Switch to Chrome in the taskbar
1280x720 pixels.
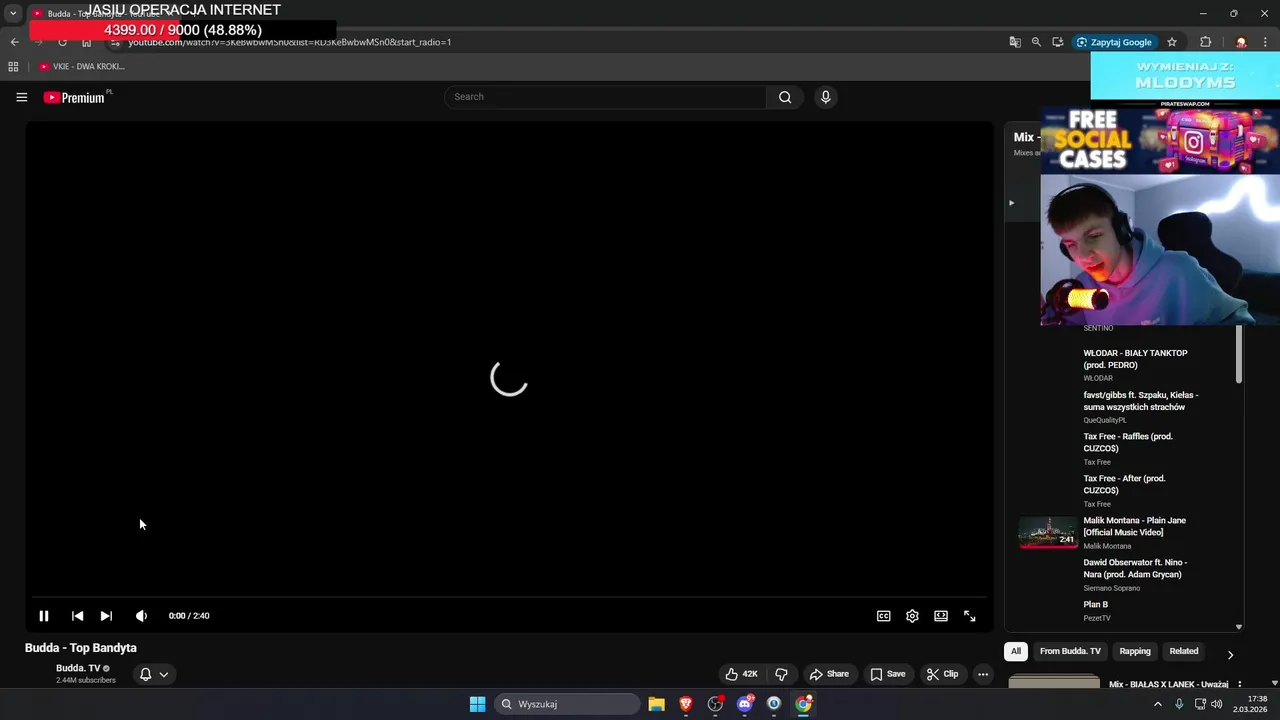click(x=804, y=704)
